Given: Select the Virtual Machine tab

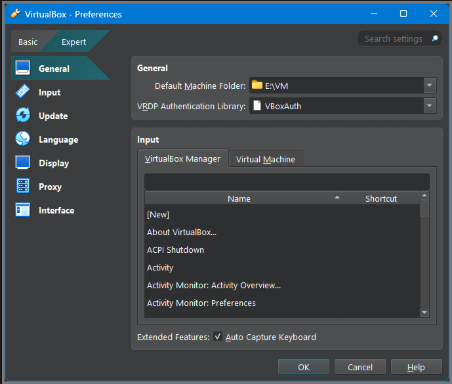Looking at the screenshot, I should coord(266,159).
